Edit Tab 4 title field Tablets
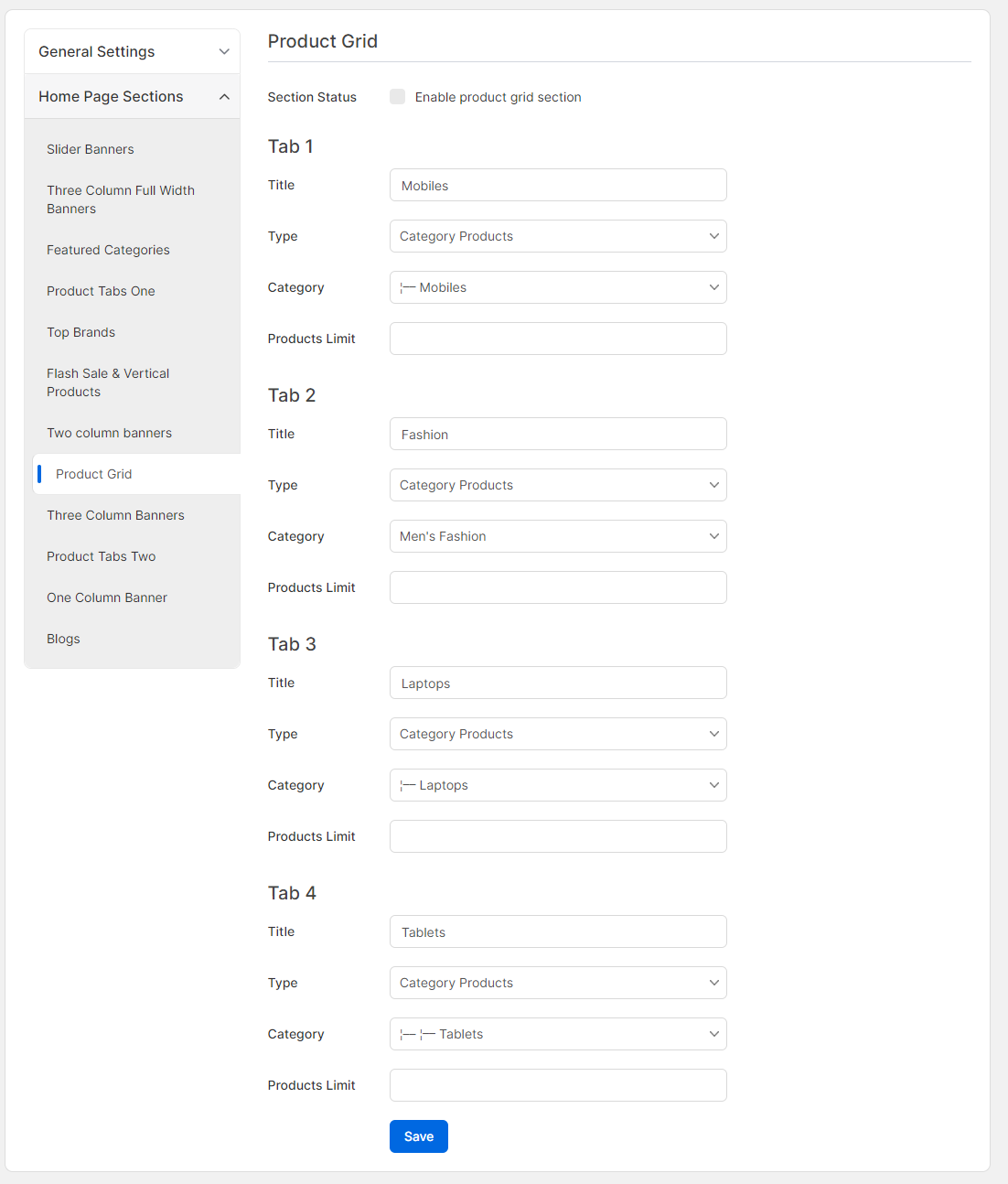Image resolution: width=1008 pixels, height=1184 pixels. coord(558,931)
